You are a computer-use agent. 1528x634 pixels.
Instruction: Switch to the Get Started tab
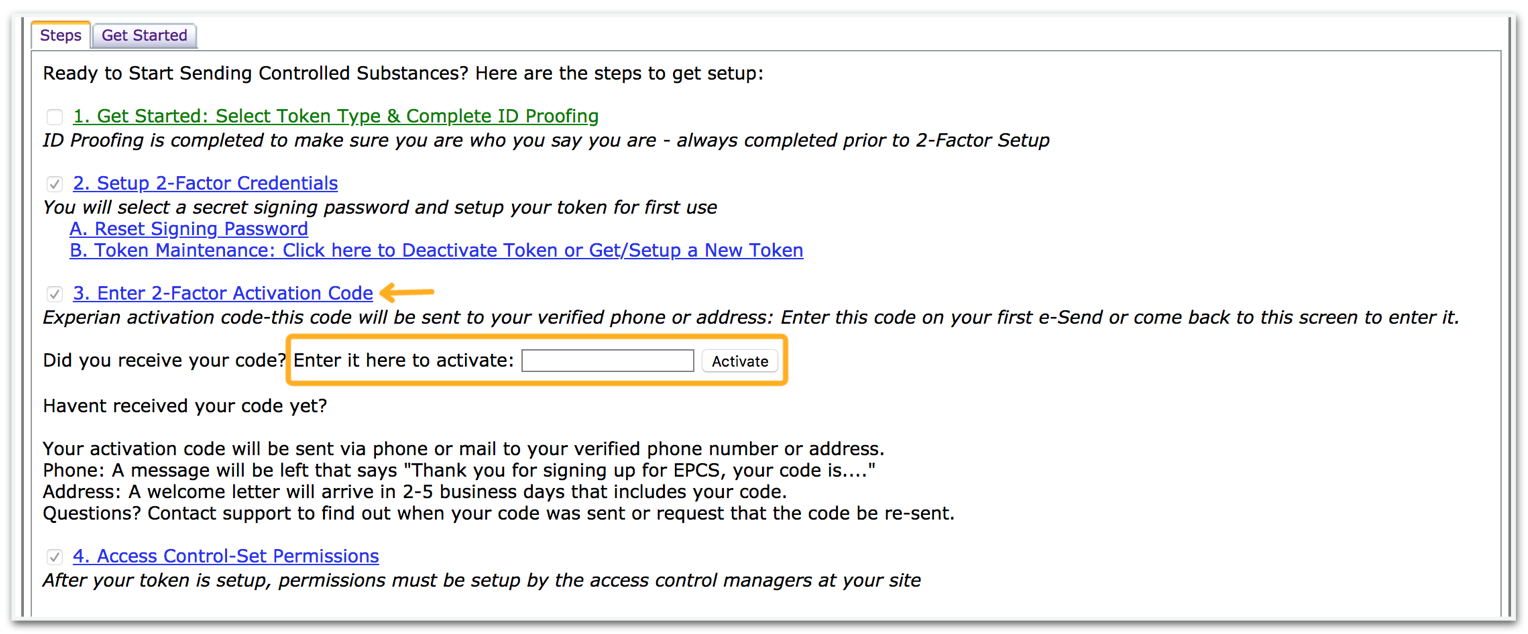click(x=144, y=35)
